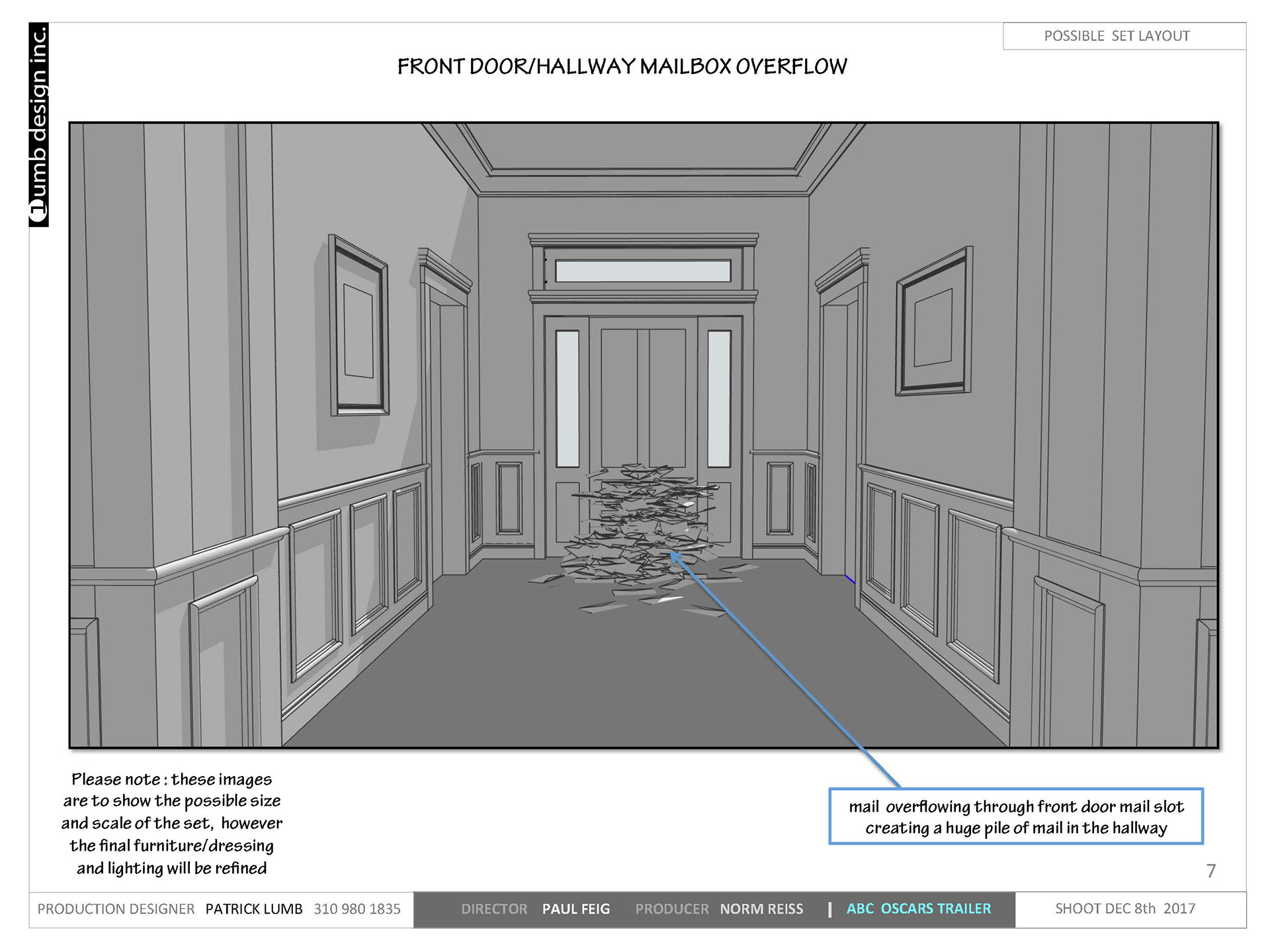Click the left sidelight window of the door
Viewport: 1270px width, 952px height.
click(568, 399)
